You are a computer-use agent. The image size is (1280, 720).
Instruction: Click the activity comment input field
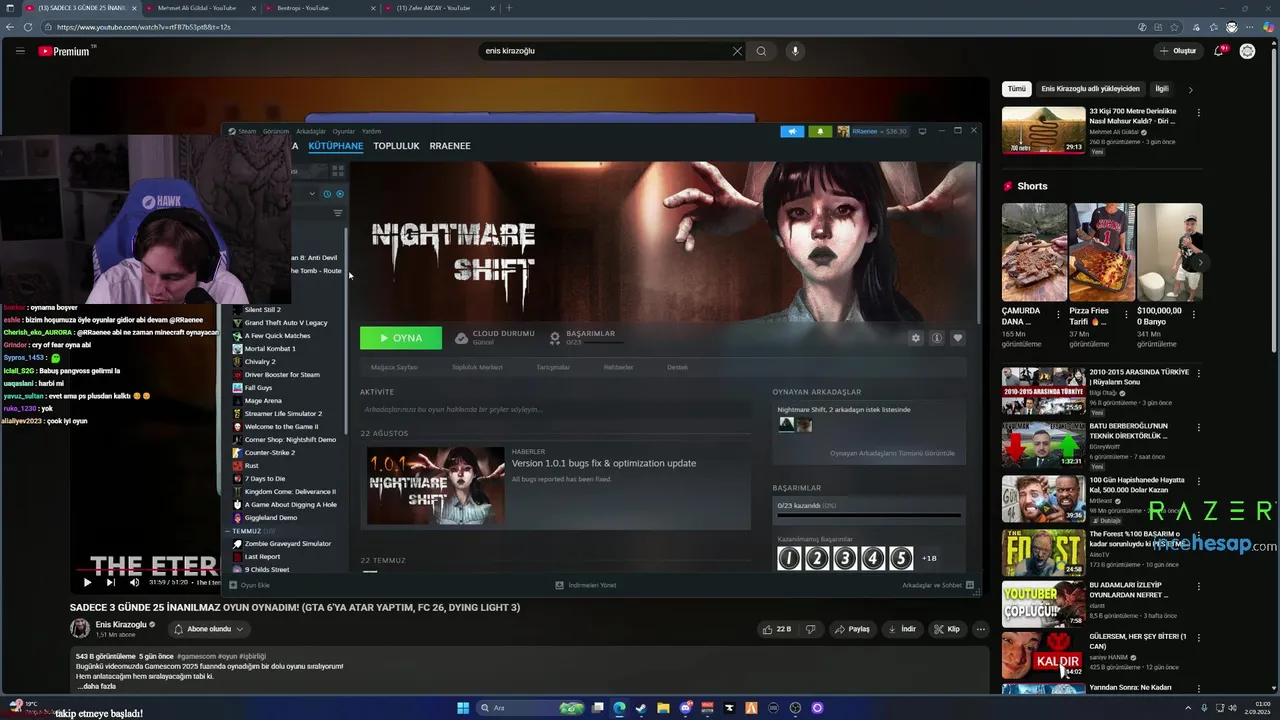pyautogui.click(x=555, y=409)
